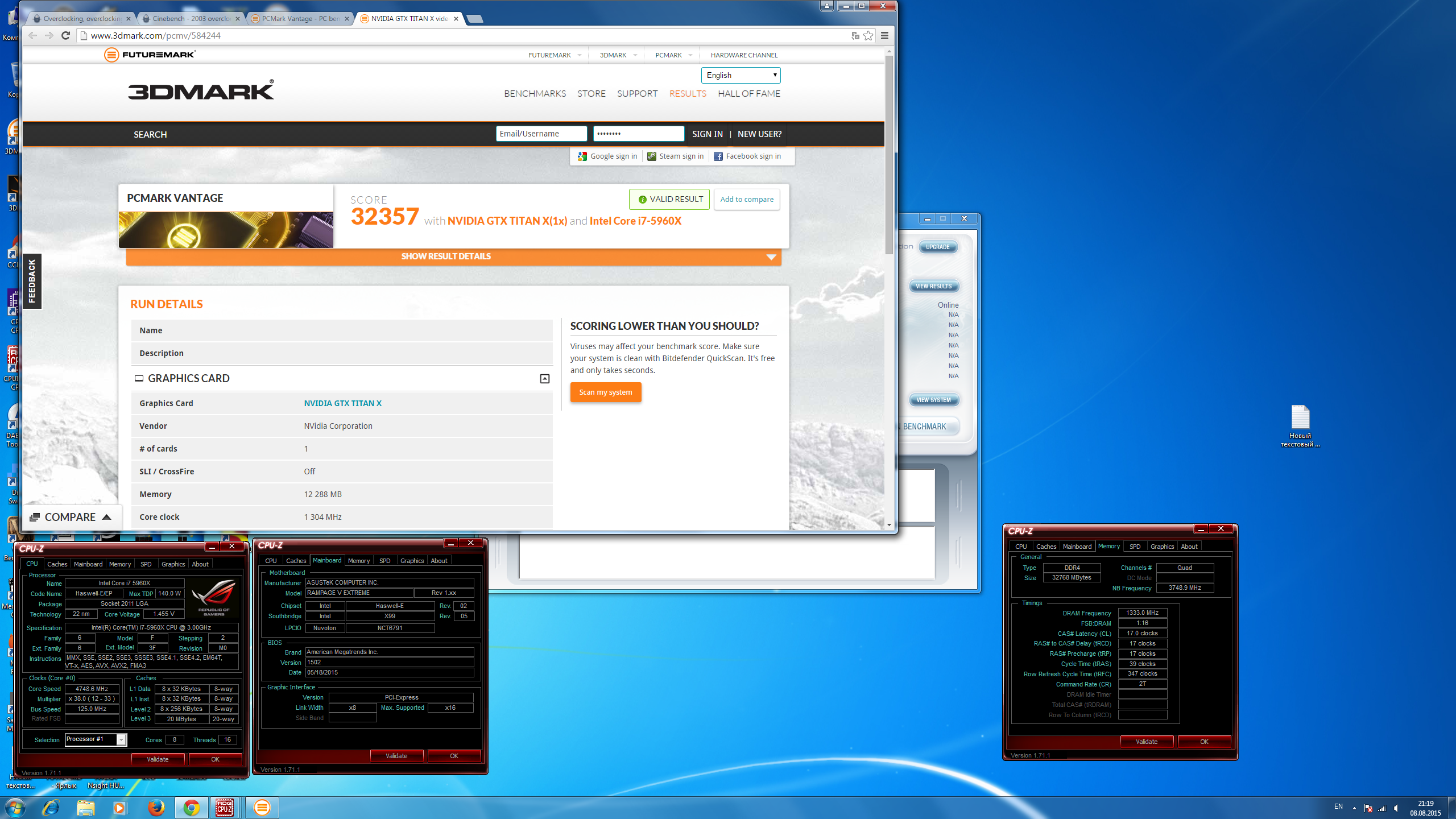Click Validate in left CPU-Z window

tap(158, 759)
